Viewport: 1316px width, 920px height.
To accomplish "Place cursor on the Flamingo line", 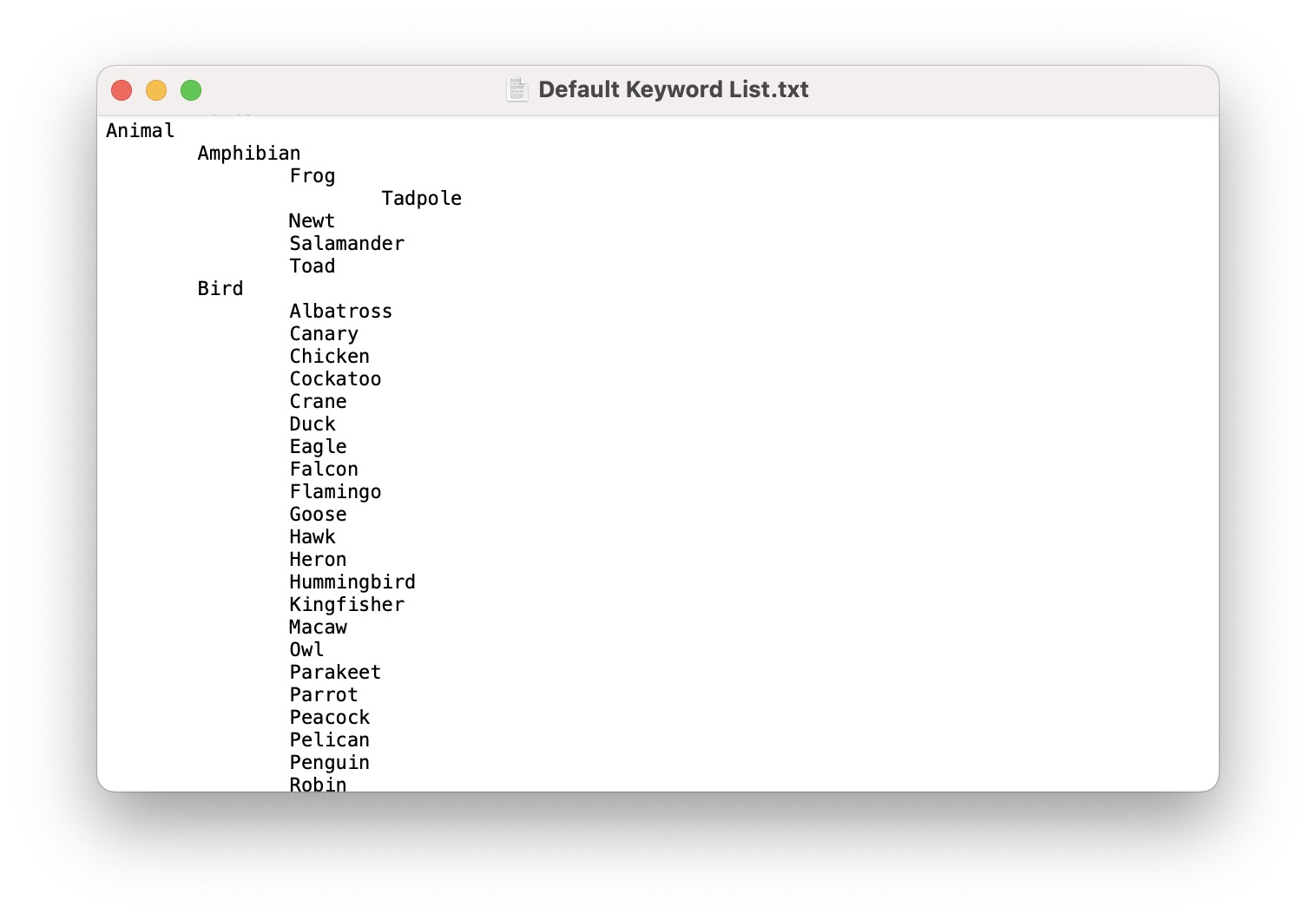I will pyautogui.click(x=335, y=492).
